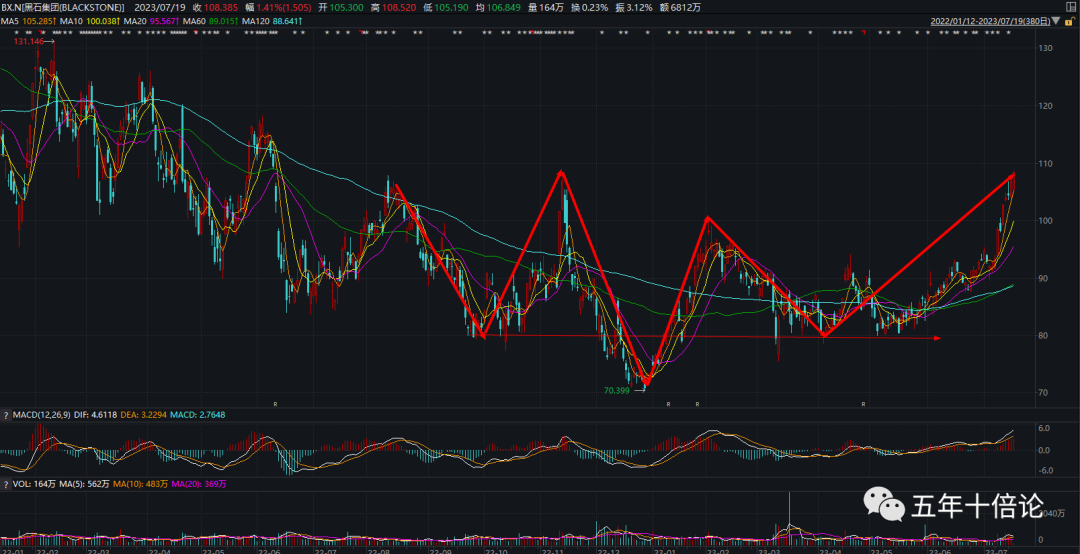Screen dimensions: 1080x554
Task: Click the rightmost R marker below the candlesticks
Action: tap(863, 404)
